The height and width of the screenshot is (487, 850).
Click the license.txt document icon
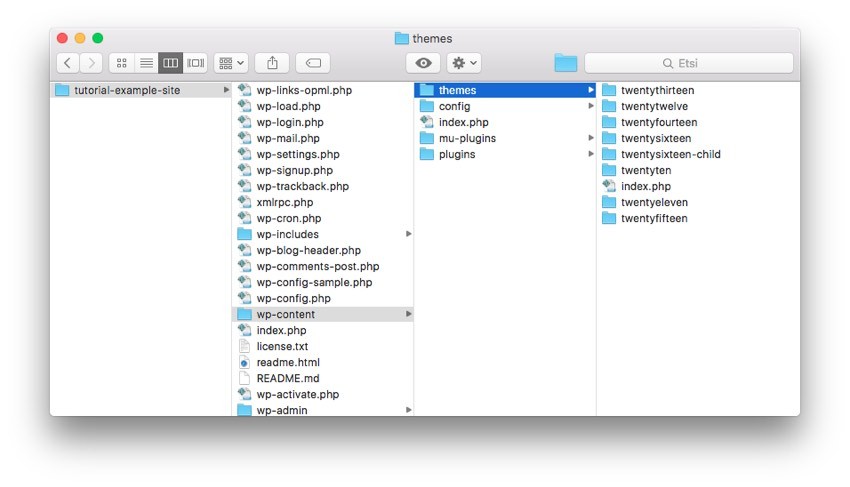click(x=244, y=346)
